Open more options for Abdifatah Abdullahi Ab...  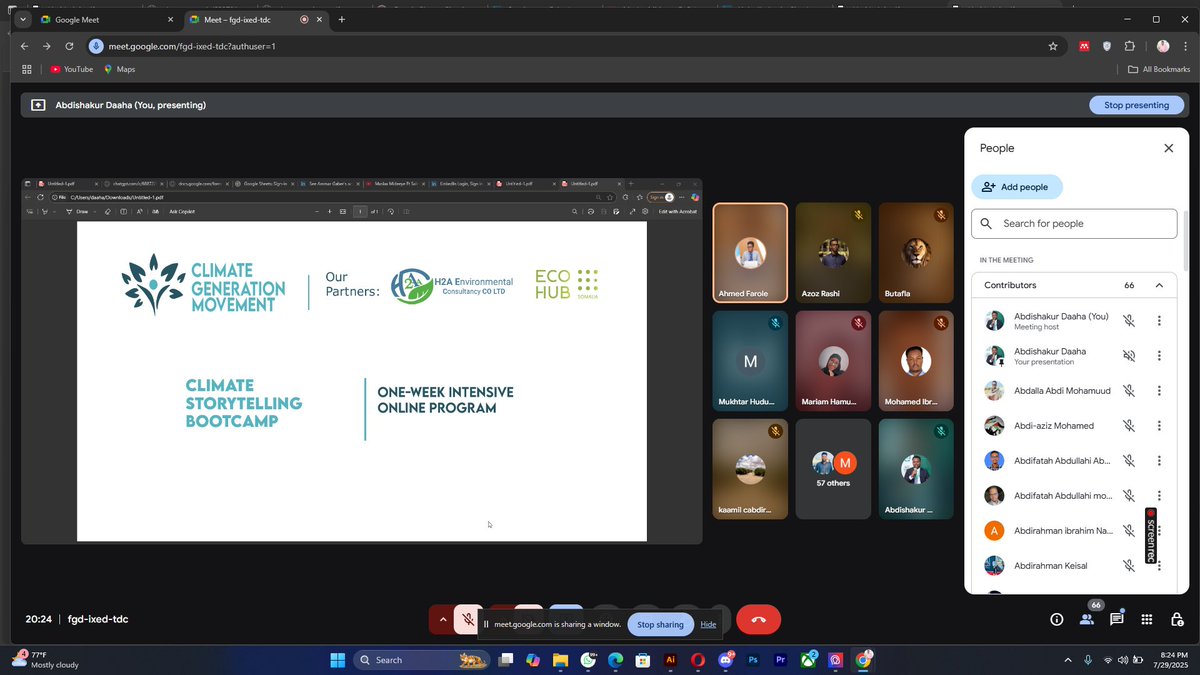point(1159,461)
